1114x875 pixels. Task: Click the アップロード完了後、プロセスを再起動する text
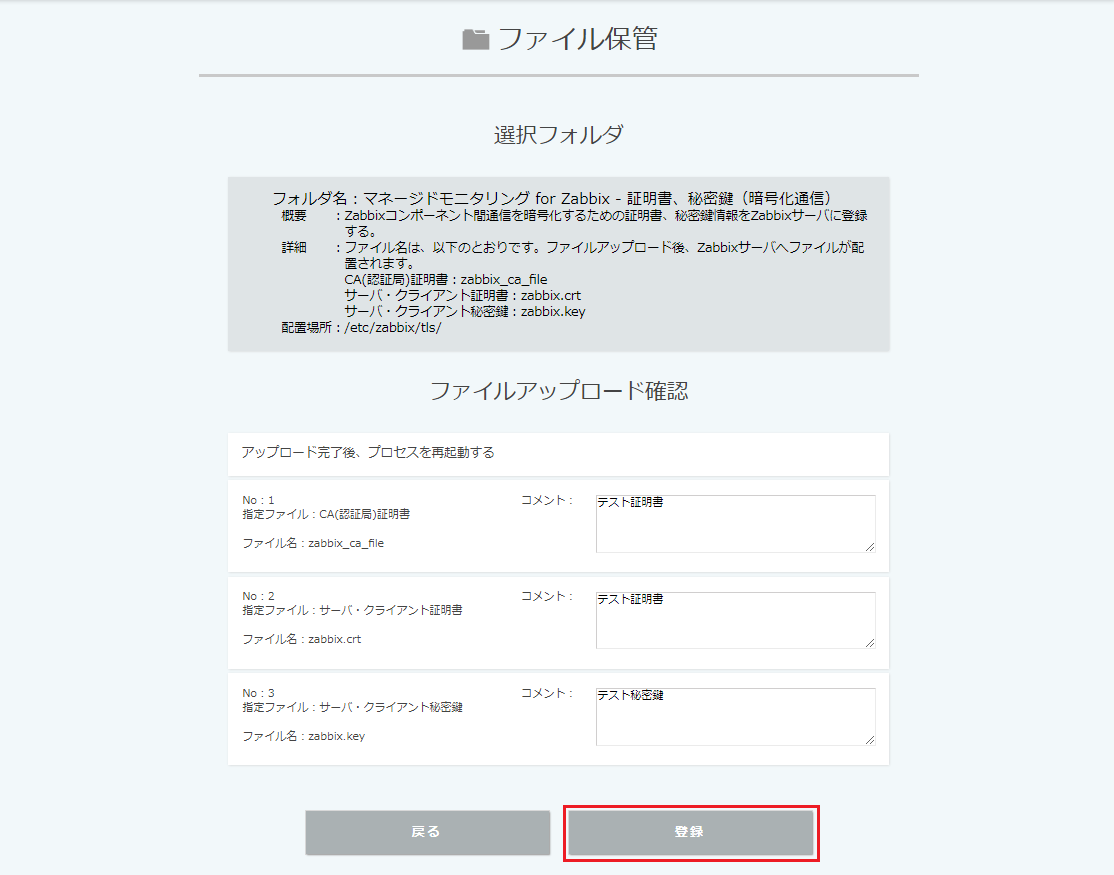point(368,452)
